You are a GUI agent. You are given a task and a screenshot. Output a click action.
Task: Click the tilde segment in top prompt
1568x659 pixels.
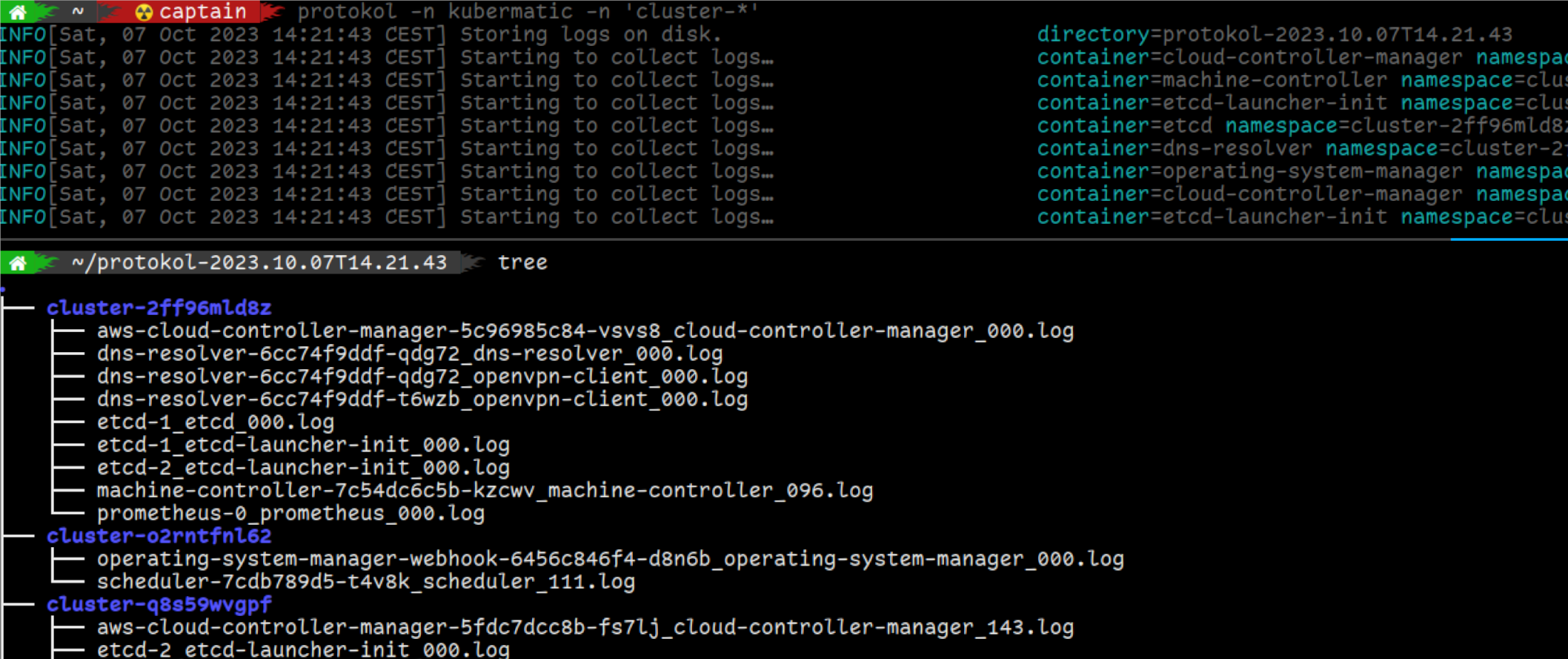[78, 11]
